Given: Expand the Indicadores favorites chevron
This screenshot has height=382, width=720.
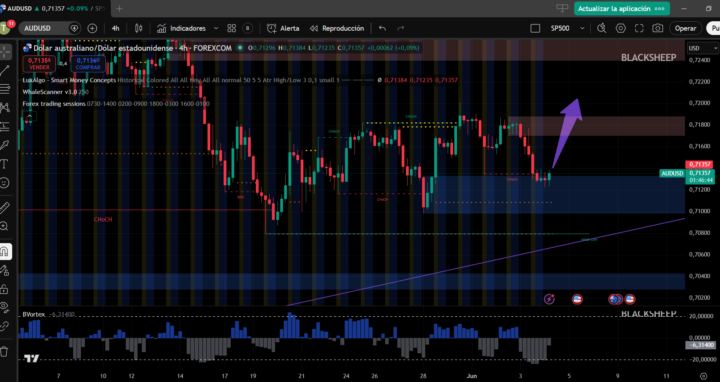Looking at the screenshot, I should 216,28.
